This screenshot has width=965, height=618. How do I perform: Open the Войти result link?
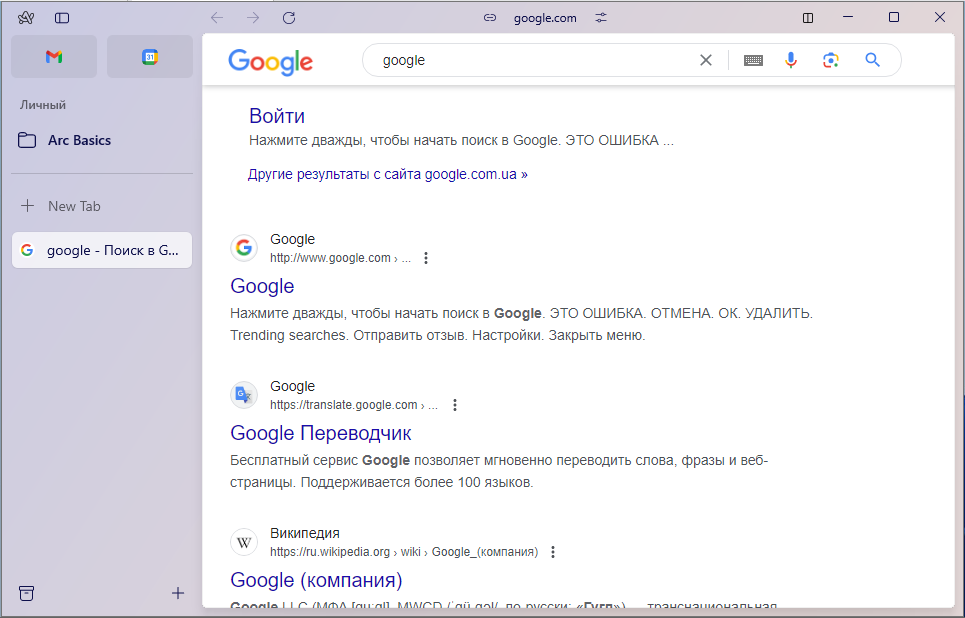coord(277,116)
